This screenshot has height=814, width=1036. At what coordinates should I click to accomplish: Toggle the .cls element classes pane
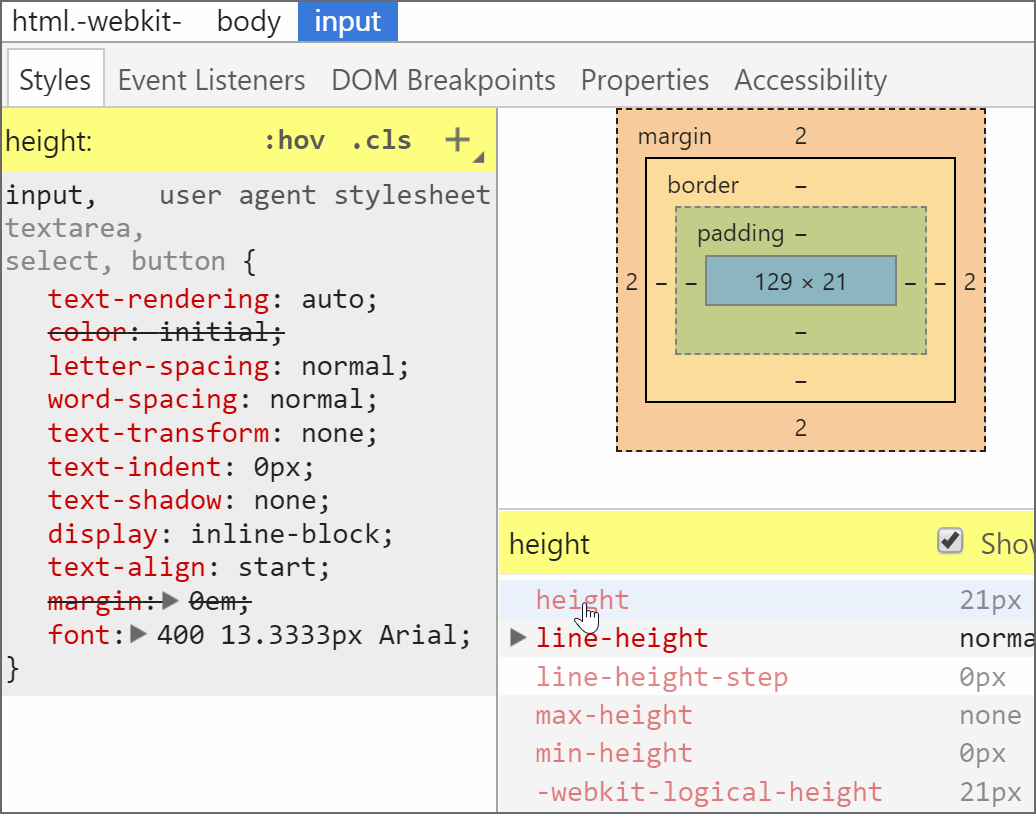(x=381, y=140)
